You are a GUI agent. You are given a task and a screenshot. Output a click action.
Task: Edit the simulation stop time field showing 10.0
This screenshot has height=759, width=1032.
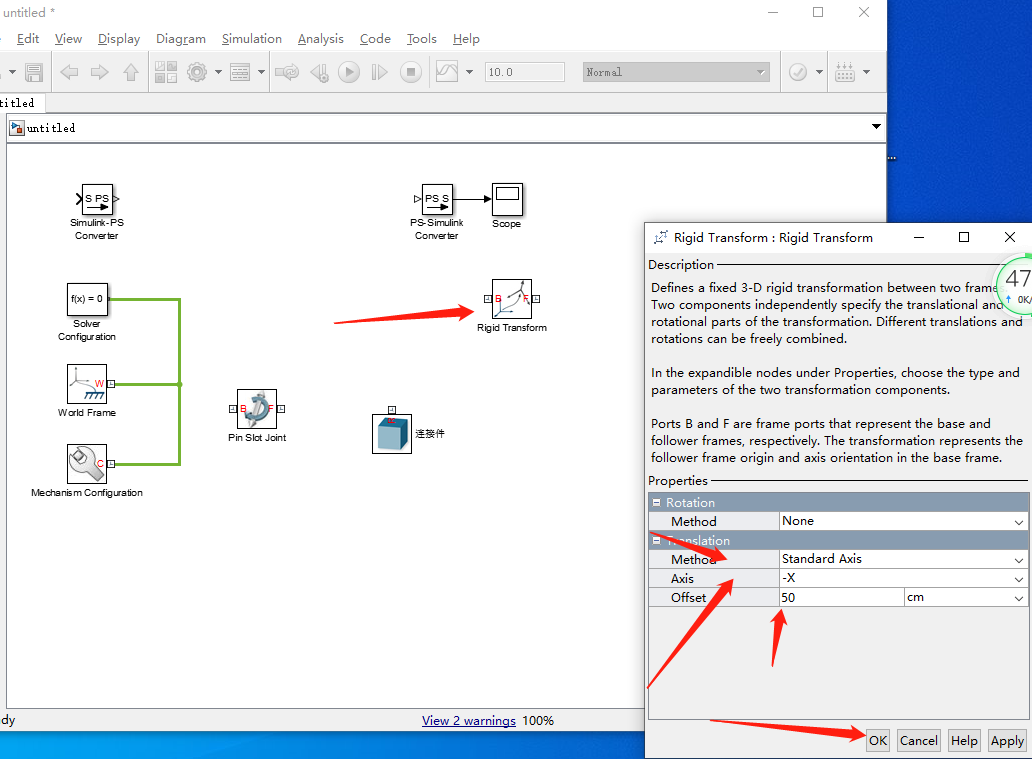tap(524, 71)
